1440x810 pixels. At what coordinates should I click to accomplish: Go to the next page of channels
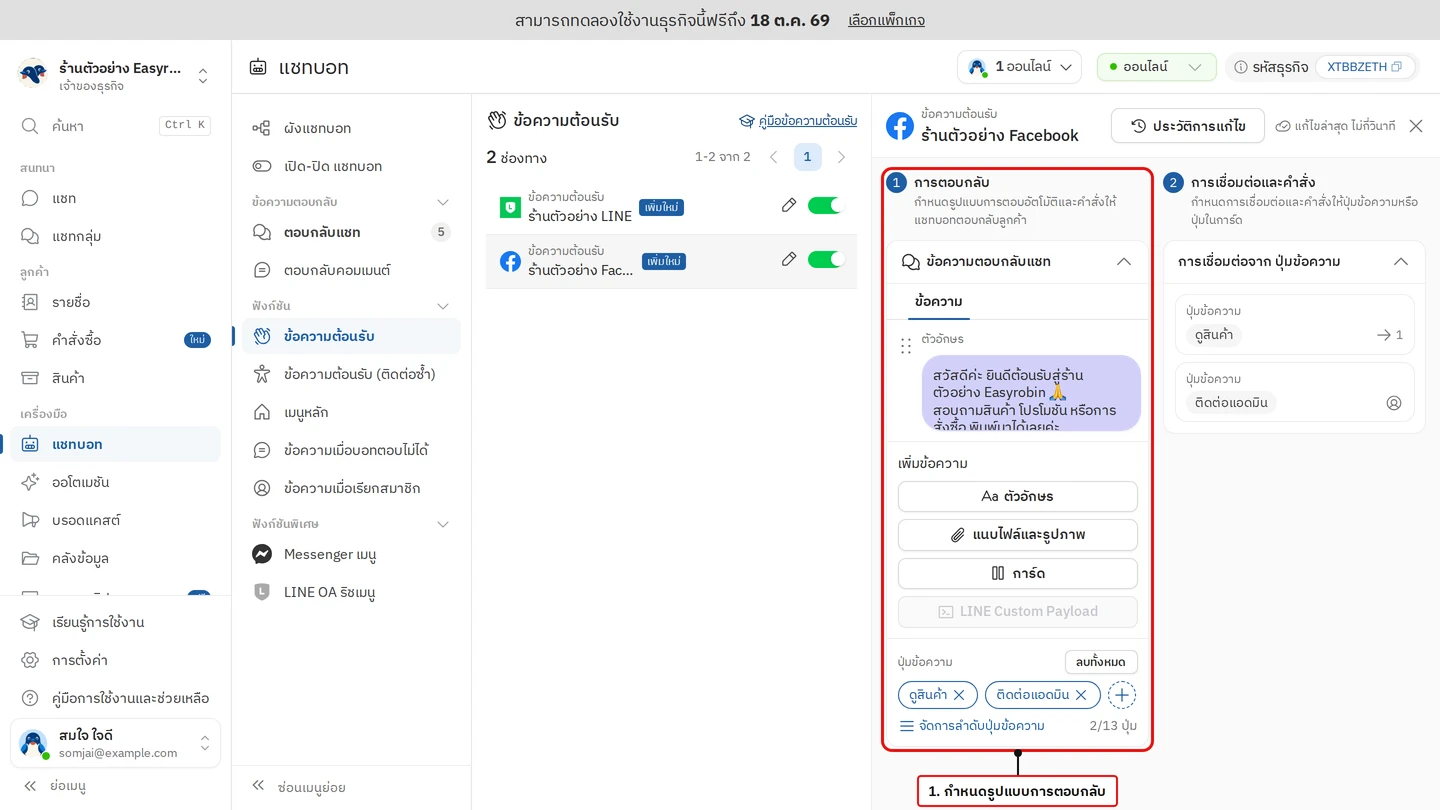coord(841,157)
